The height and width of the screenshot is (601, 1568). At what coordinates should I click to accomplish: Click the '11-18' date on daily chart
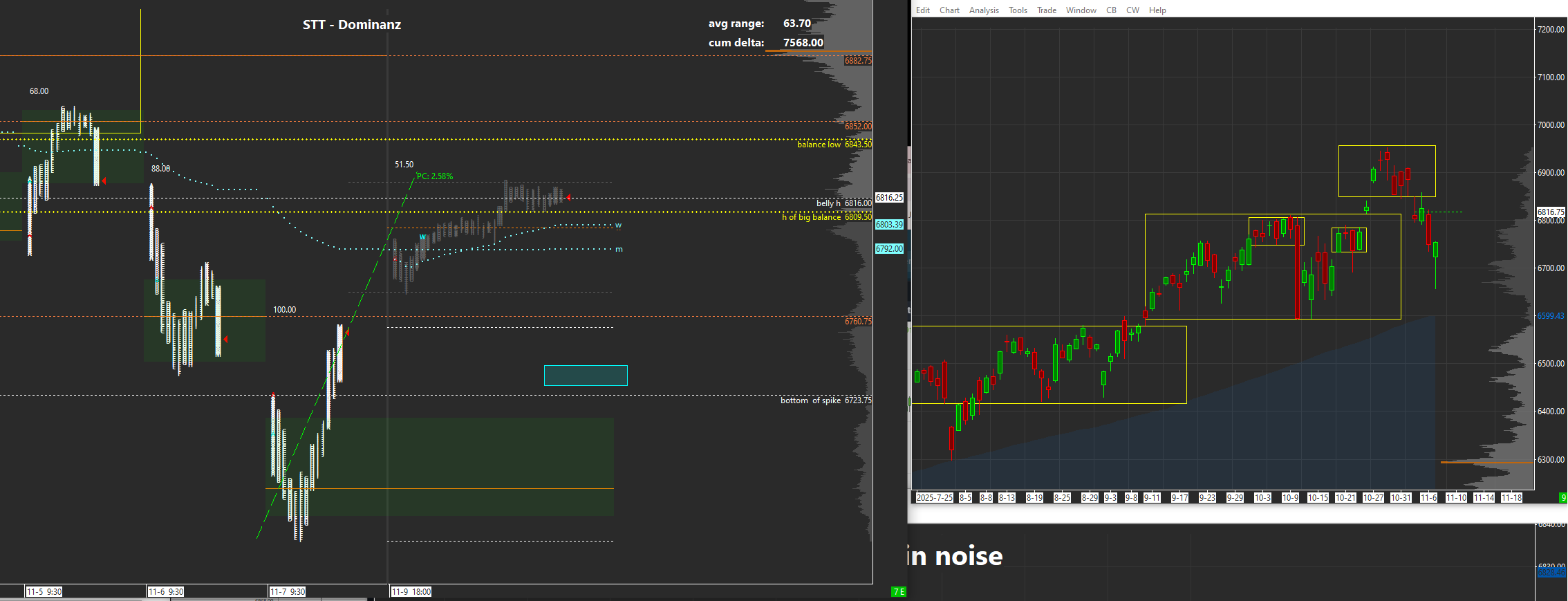click(x=1511, y=498)
